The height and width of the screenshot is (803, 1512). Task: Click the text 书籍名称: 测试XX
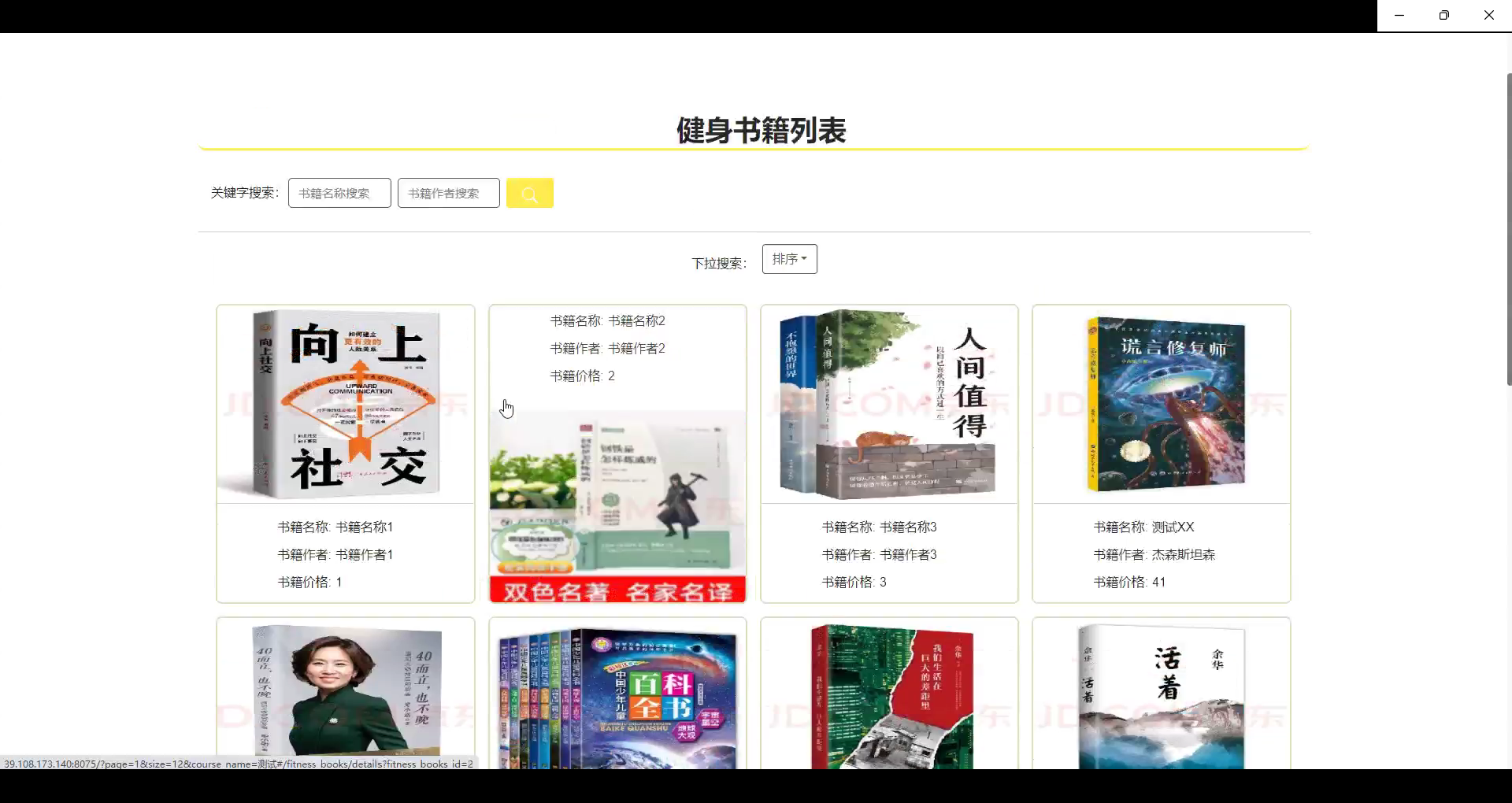point(1143,527)
